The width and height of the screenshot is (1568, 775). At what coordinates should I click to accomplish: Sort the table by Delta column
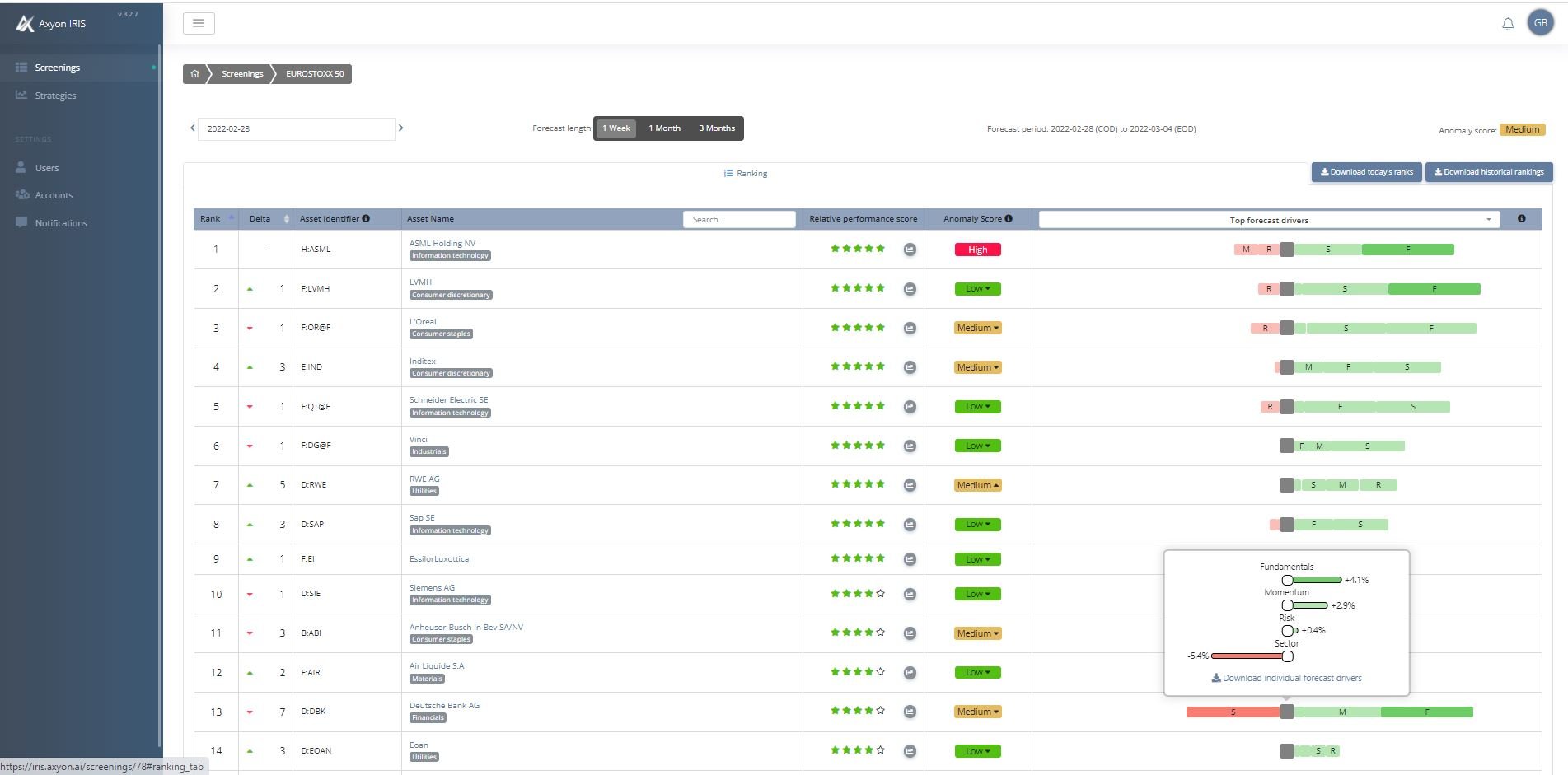pos(265,219)
